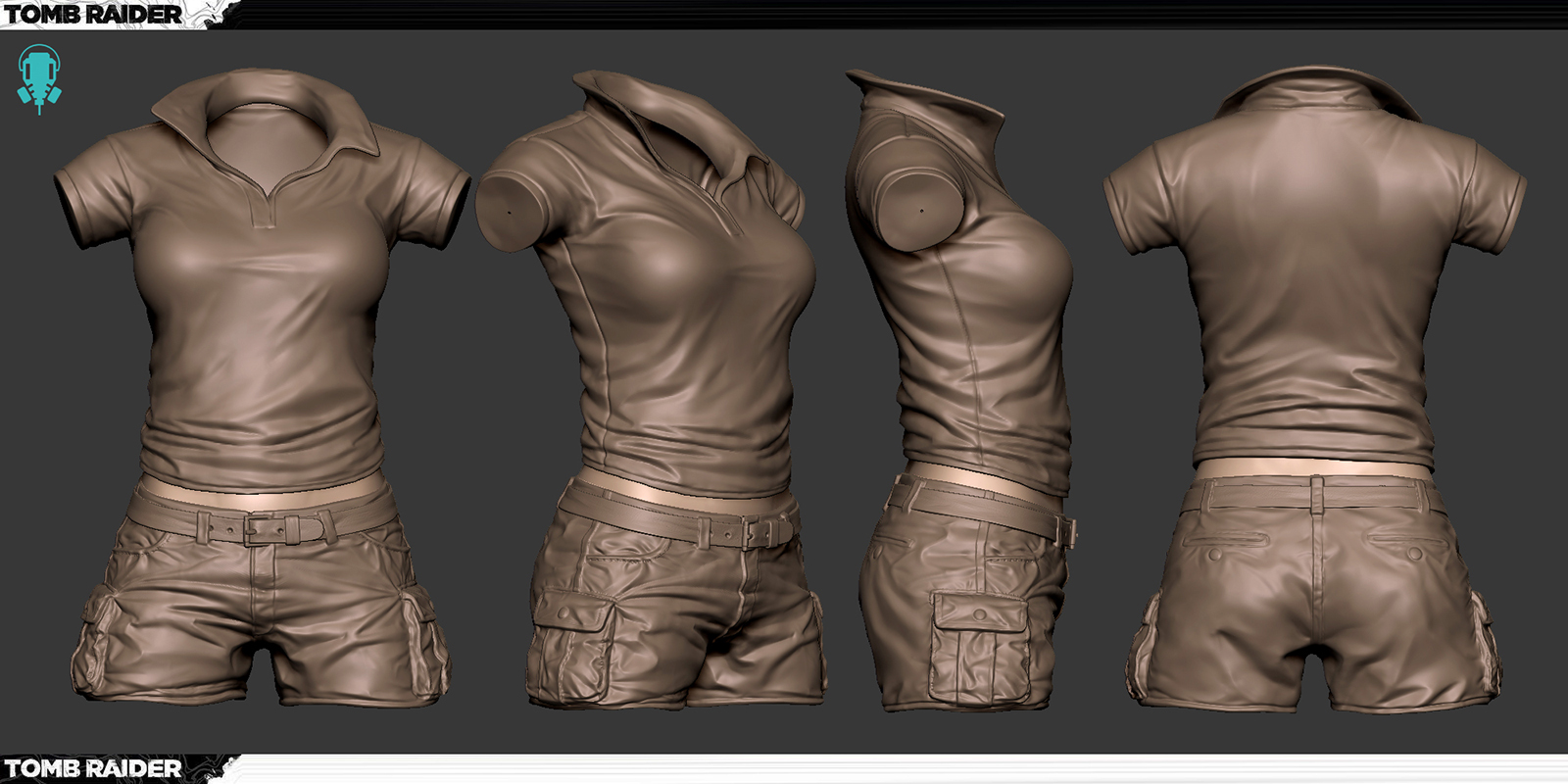Click the top Tomb Raider title text
This screenshot has width=1568, height=784.
[x=94, y=15]
